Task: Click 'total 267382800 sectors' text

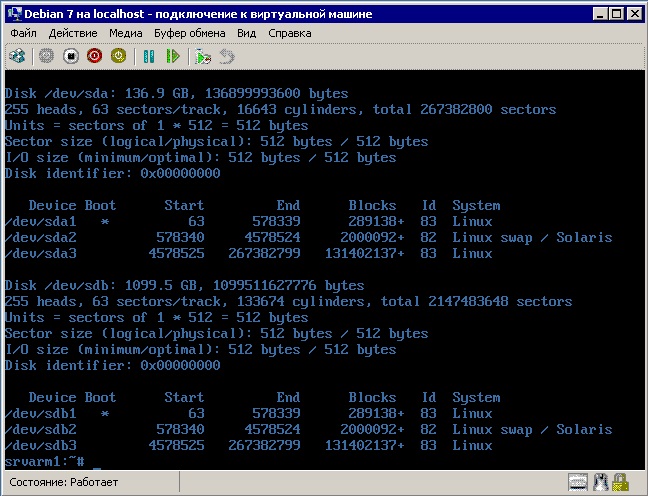Action: coord(465,110)
